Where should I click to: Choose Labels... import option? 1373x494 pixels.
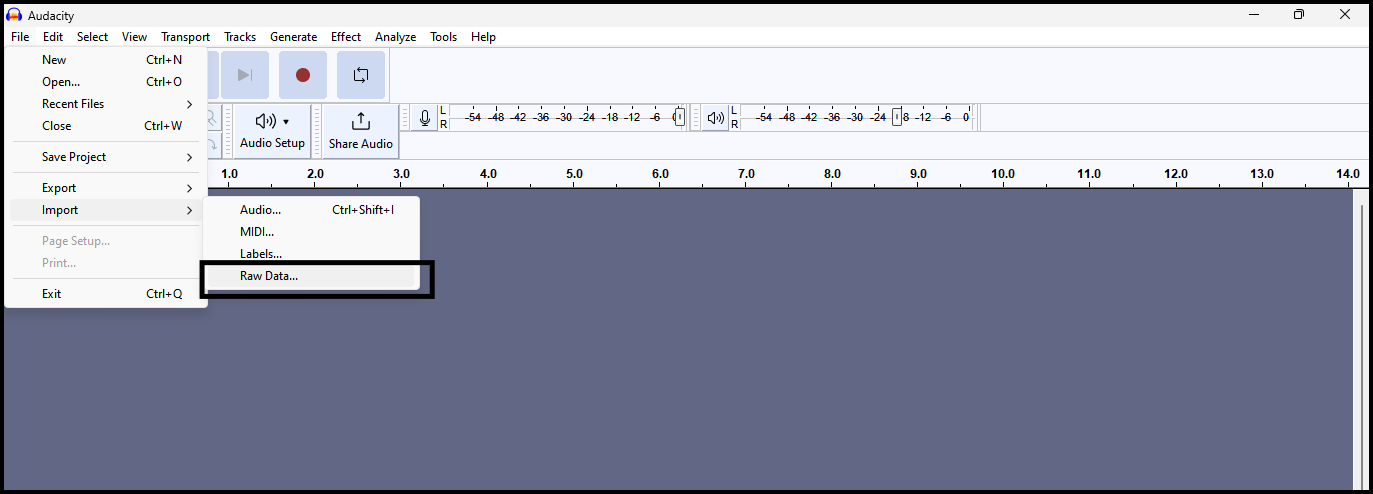[x=311, y=254]
